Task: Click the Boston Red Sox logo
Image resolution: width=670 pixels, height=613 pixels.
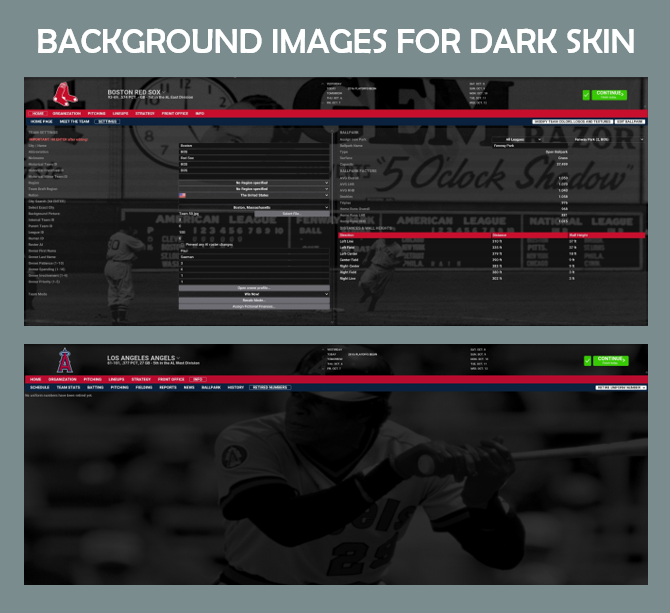Action: pos(65,94)
